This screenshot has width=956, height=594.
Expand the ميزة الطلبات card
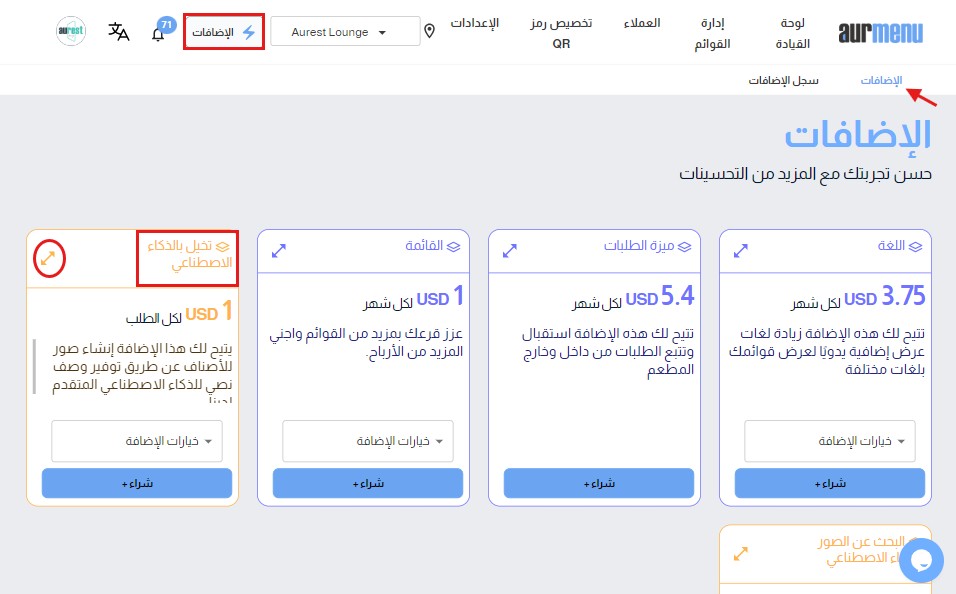coord(510,250)
